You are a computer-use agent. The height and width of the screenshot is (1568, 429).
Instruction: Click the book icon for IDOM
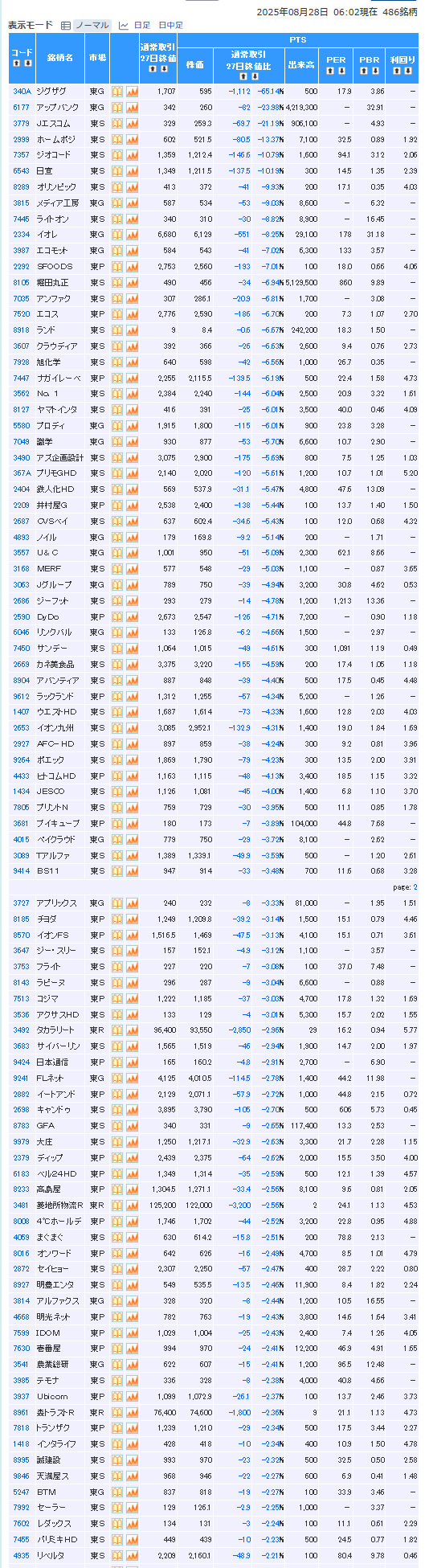coord(117,1333)
